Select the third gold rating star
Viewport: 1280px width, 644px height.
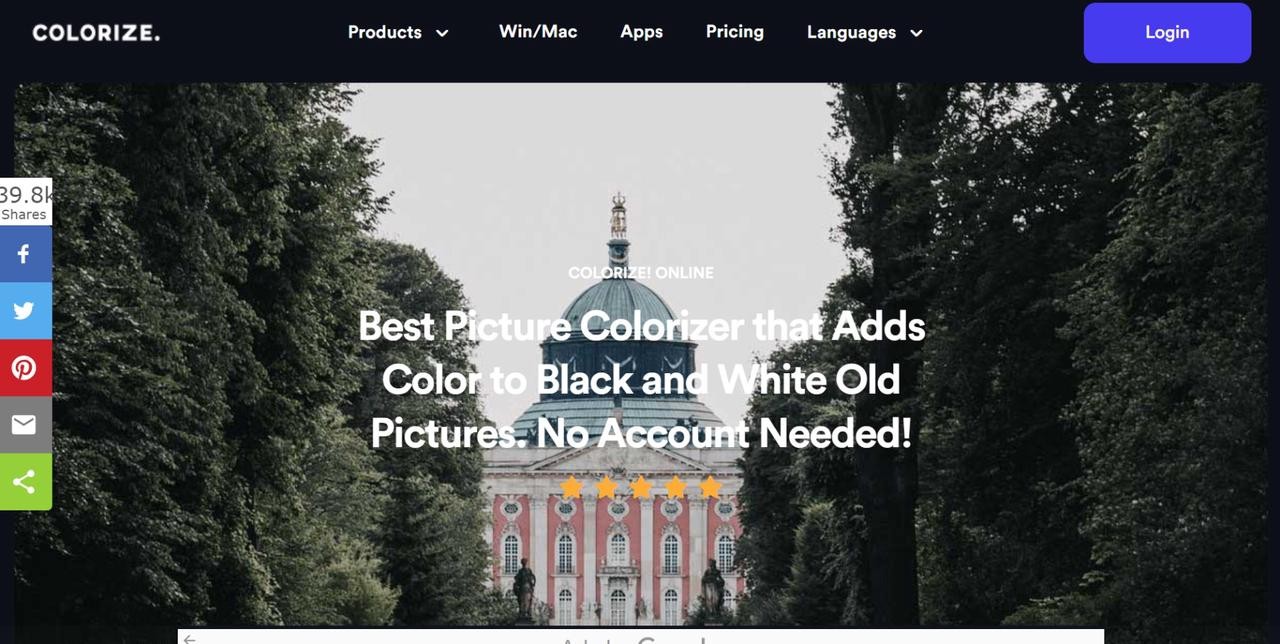(641, 487)
